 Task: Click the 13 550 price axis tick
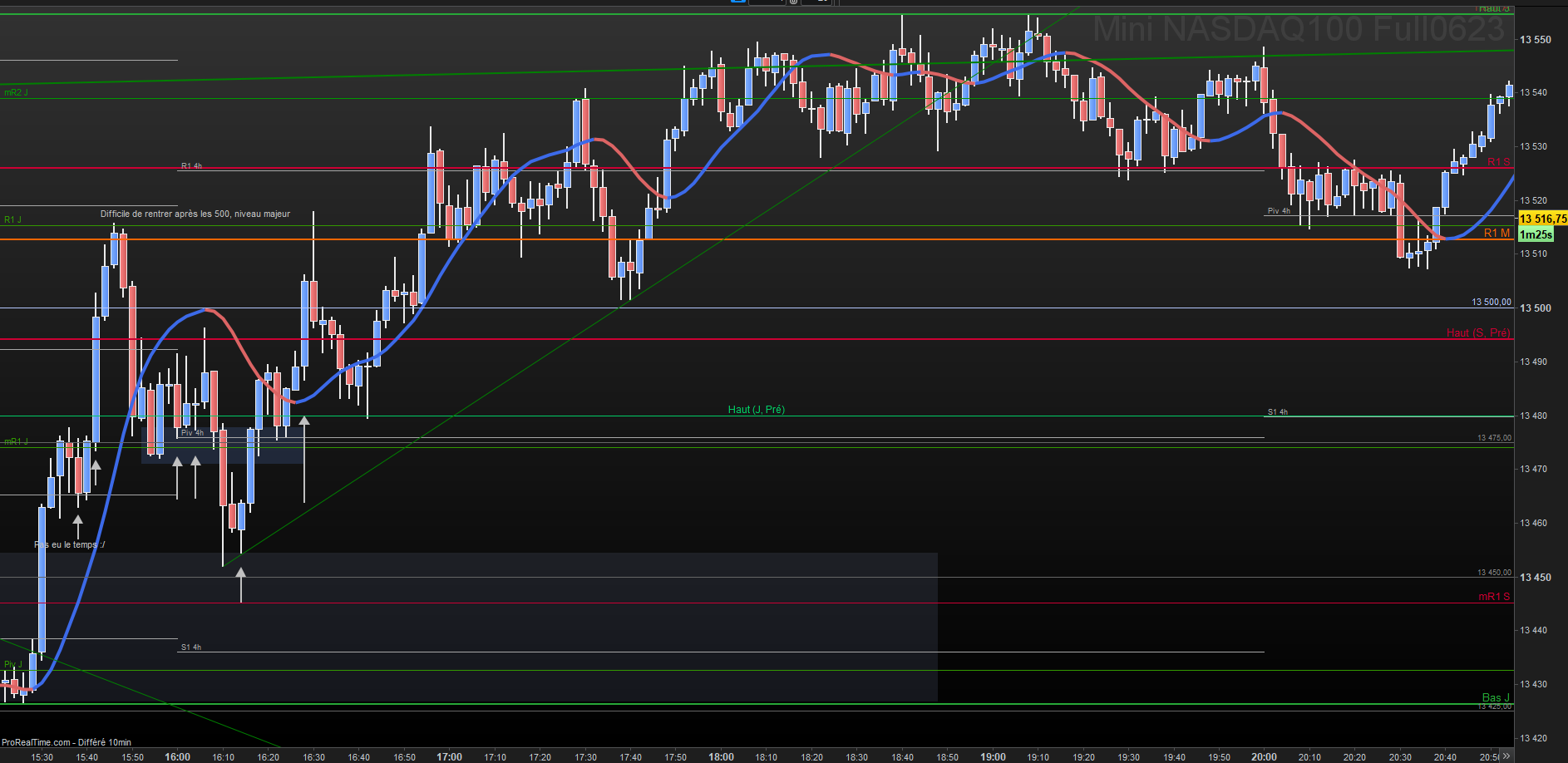[x=1536, y=39]
